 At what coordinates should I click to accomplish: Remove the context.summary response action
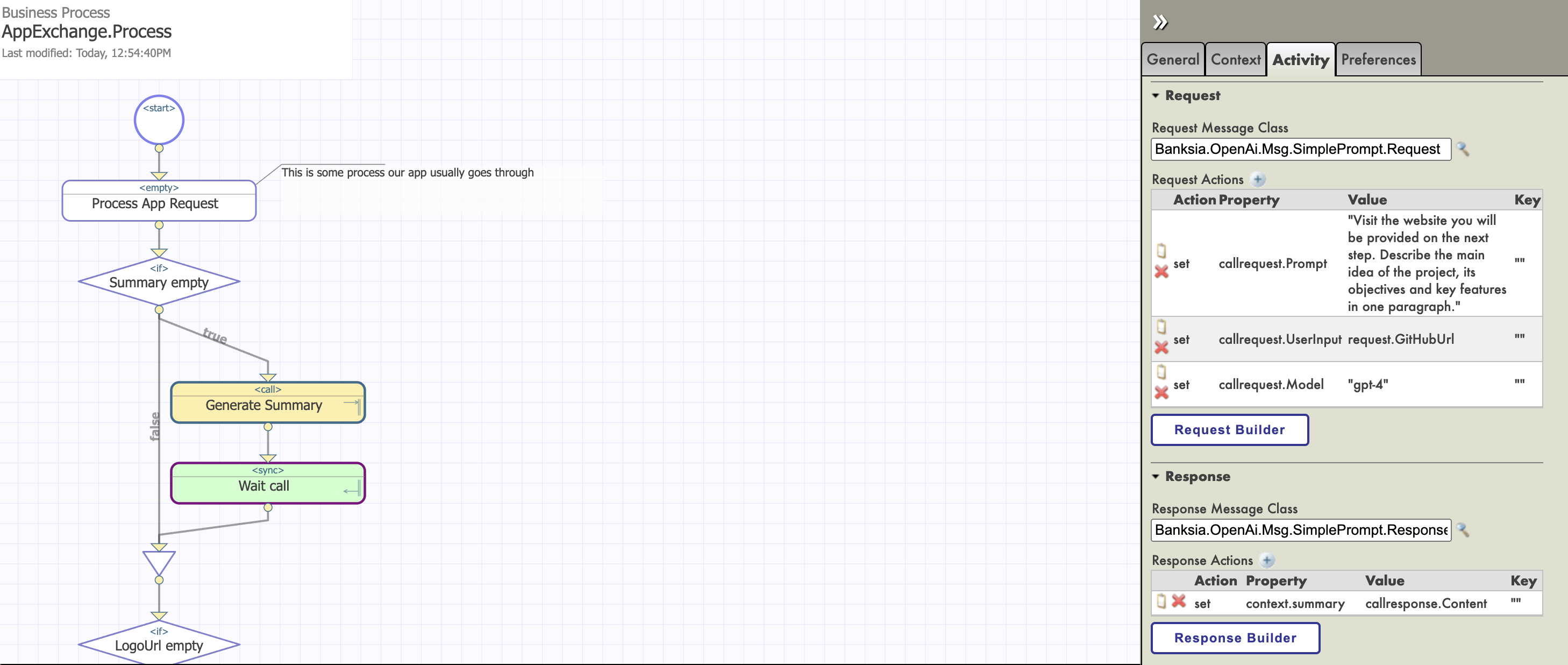[x=1179, y=601]
